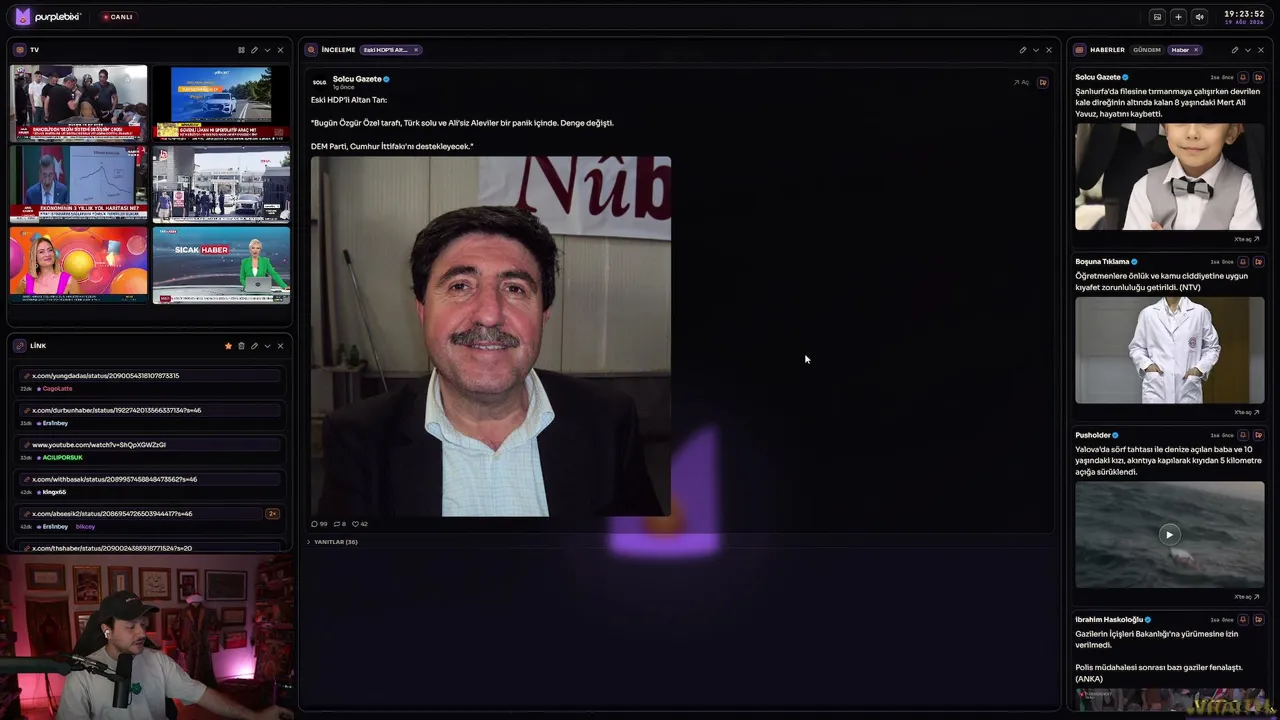This screenshot has height=720, width=1280.
Task: Collapse the HABERLER panel using its chevron
Action: [x=1248, y=50]
